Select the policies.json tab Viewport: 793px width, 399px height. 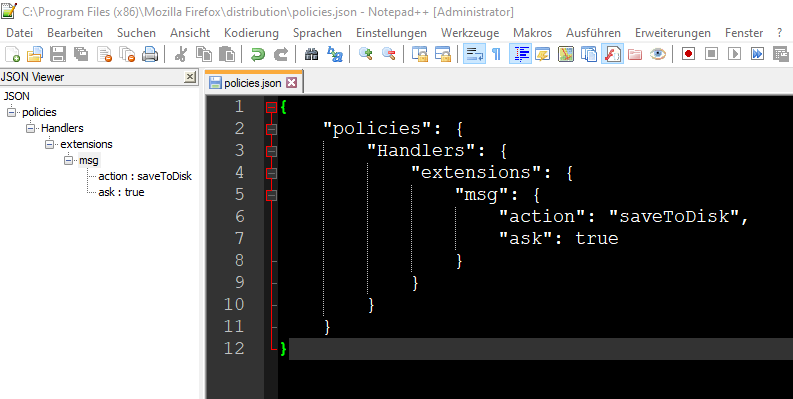pos(253,82)
